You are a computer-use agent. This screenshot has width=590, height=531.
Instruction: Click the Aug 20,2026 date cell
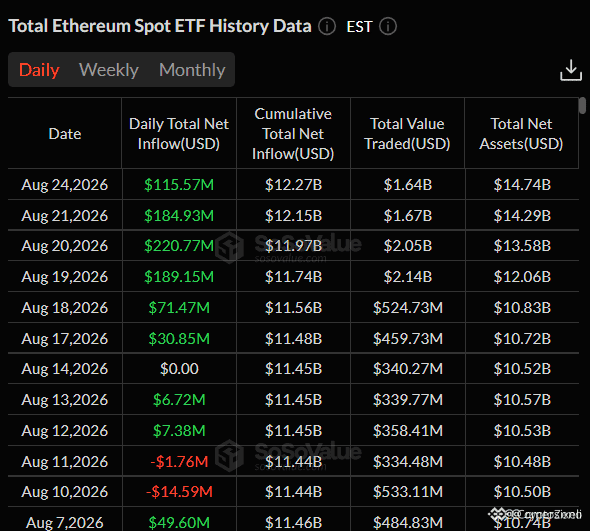click(65, 246)
